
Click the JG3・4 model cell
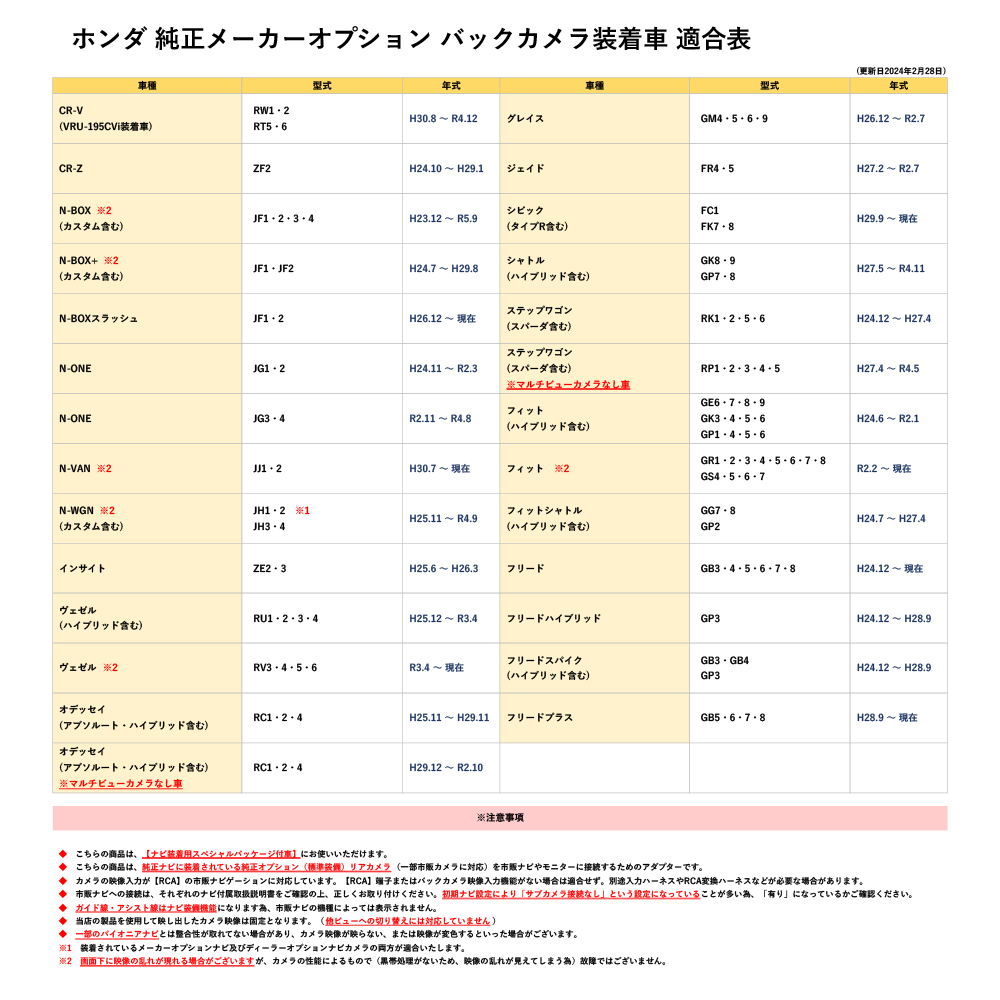(x=322, y=418)
